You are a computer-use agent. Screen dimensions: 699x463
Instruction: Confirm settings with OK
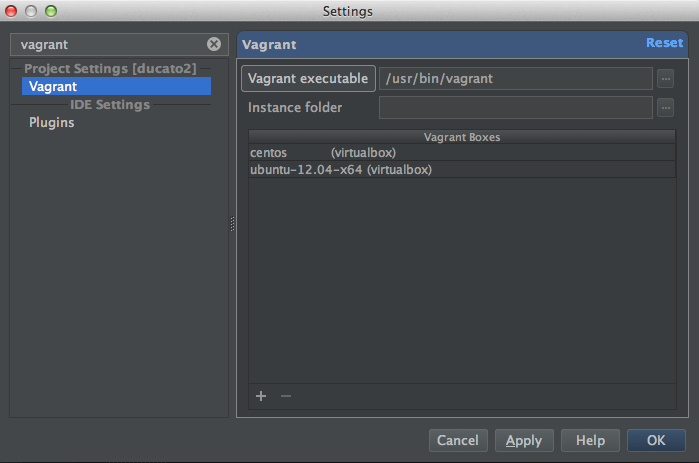click(656, 440)
